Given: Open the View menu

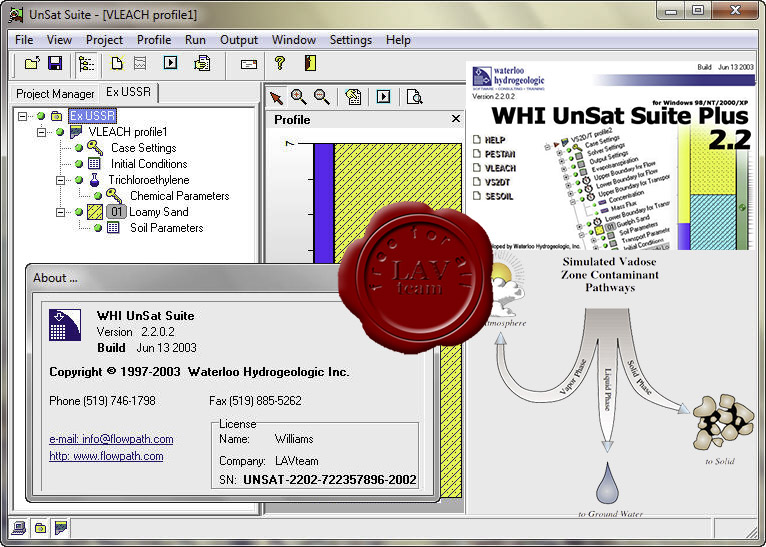Looking at the screenshot, I should coord(59,40).
